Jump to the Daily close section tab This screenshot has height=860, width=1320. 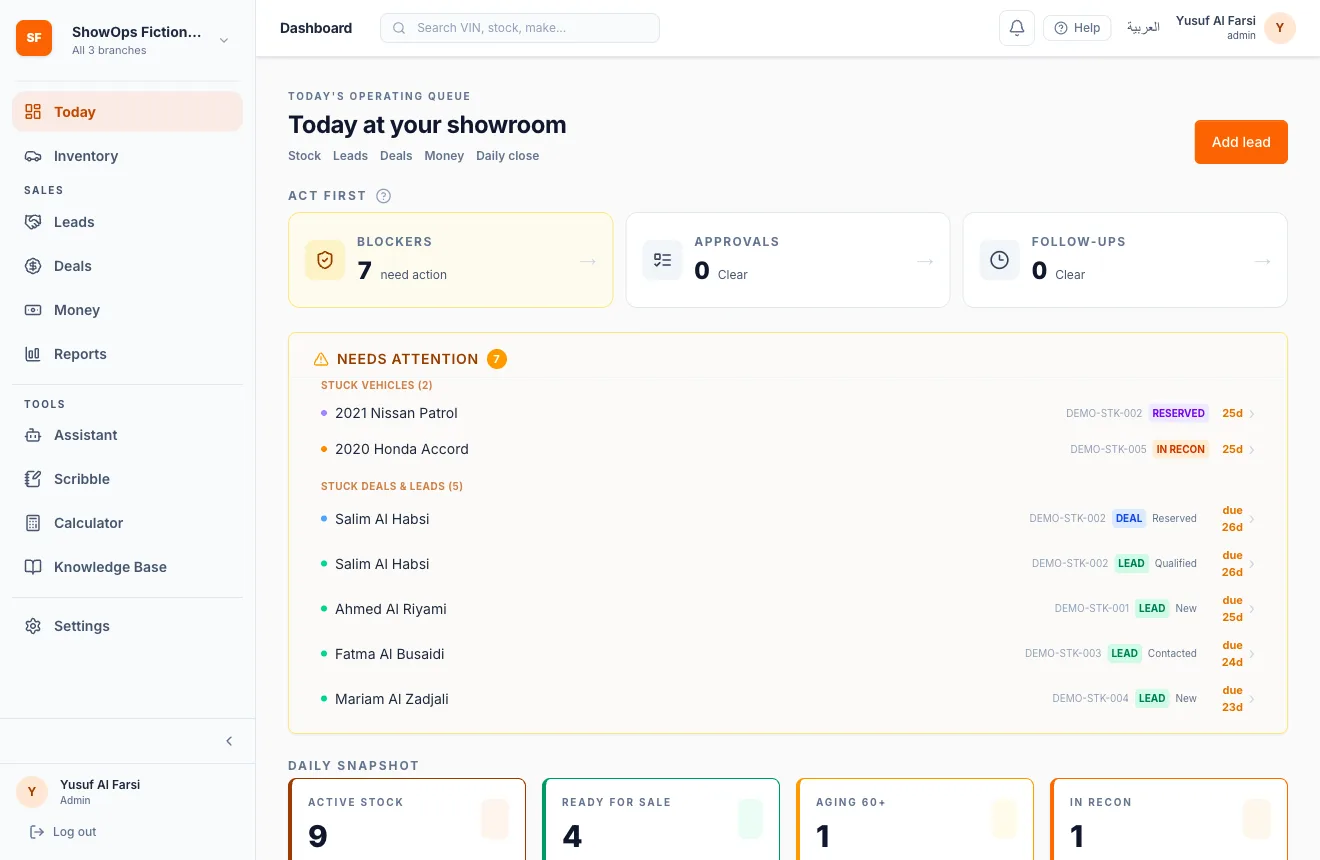click(x=507, y=156)
